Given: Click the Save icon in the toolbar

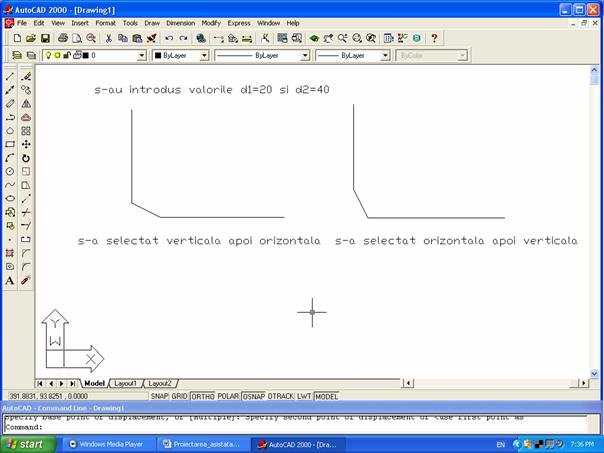Looking at the screenshot, I should point(47,38).
